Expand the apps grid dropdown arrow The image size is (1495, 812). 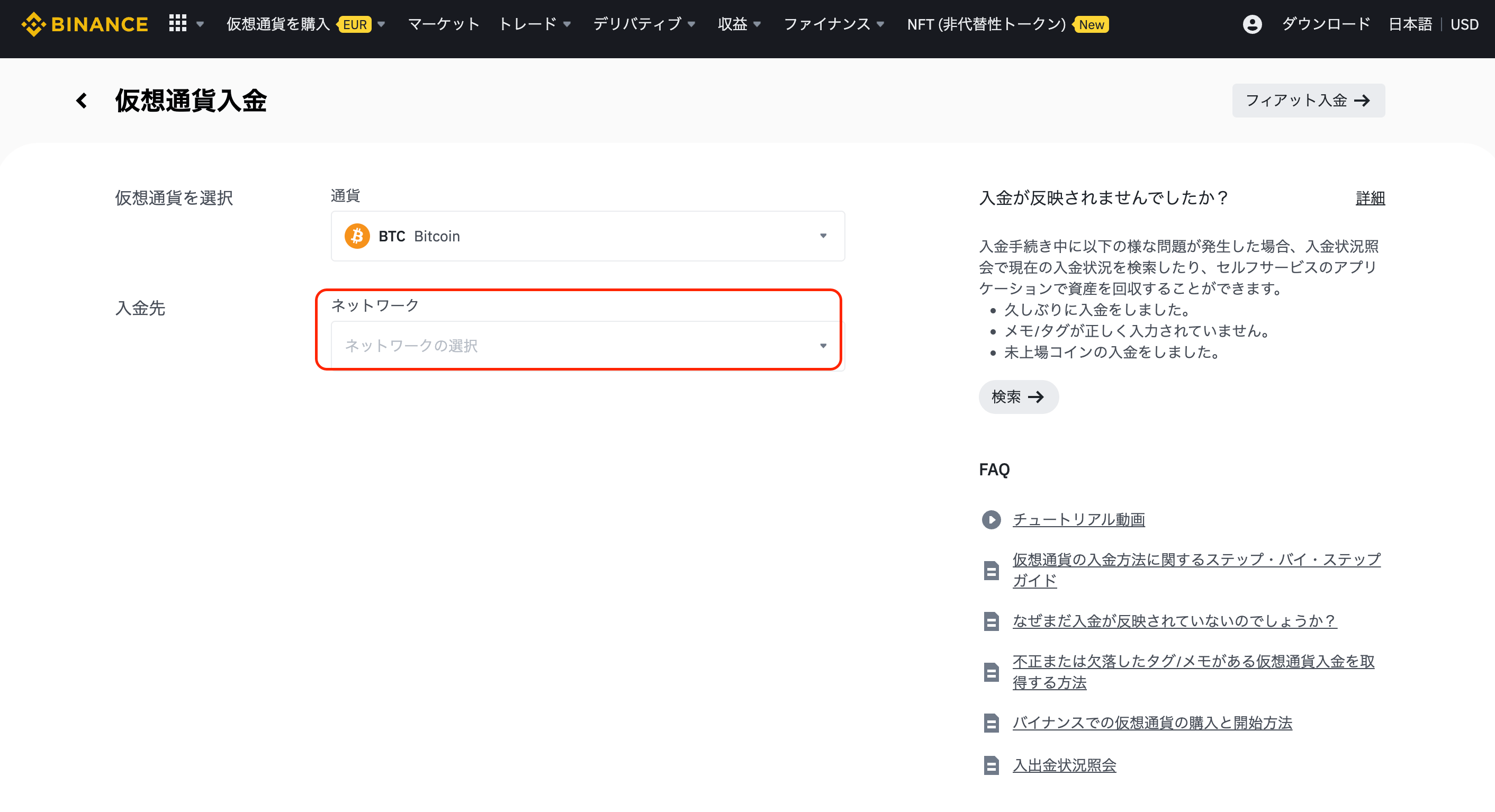[200, 24]
